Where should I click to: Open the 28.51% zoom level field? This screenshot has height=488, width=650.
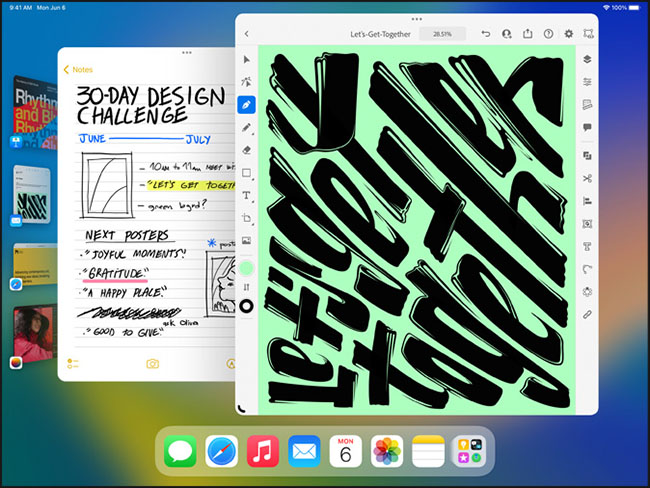click(442, 34)
